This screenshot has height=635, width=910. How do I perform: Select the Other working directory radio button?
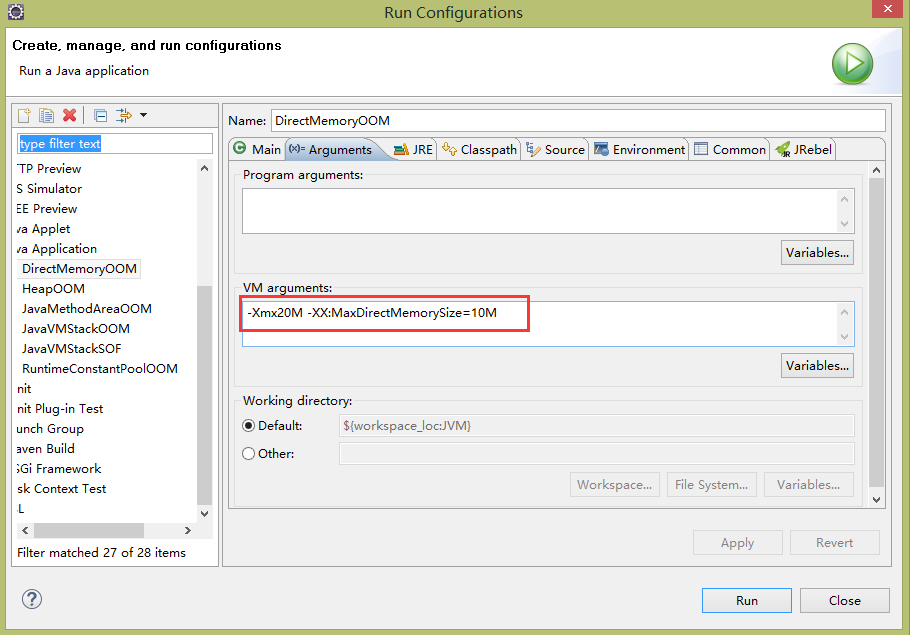(x=248, y=453)
